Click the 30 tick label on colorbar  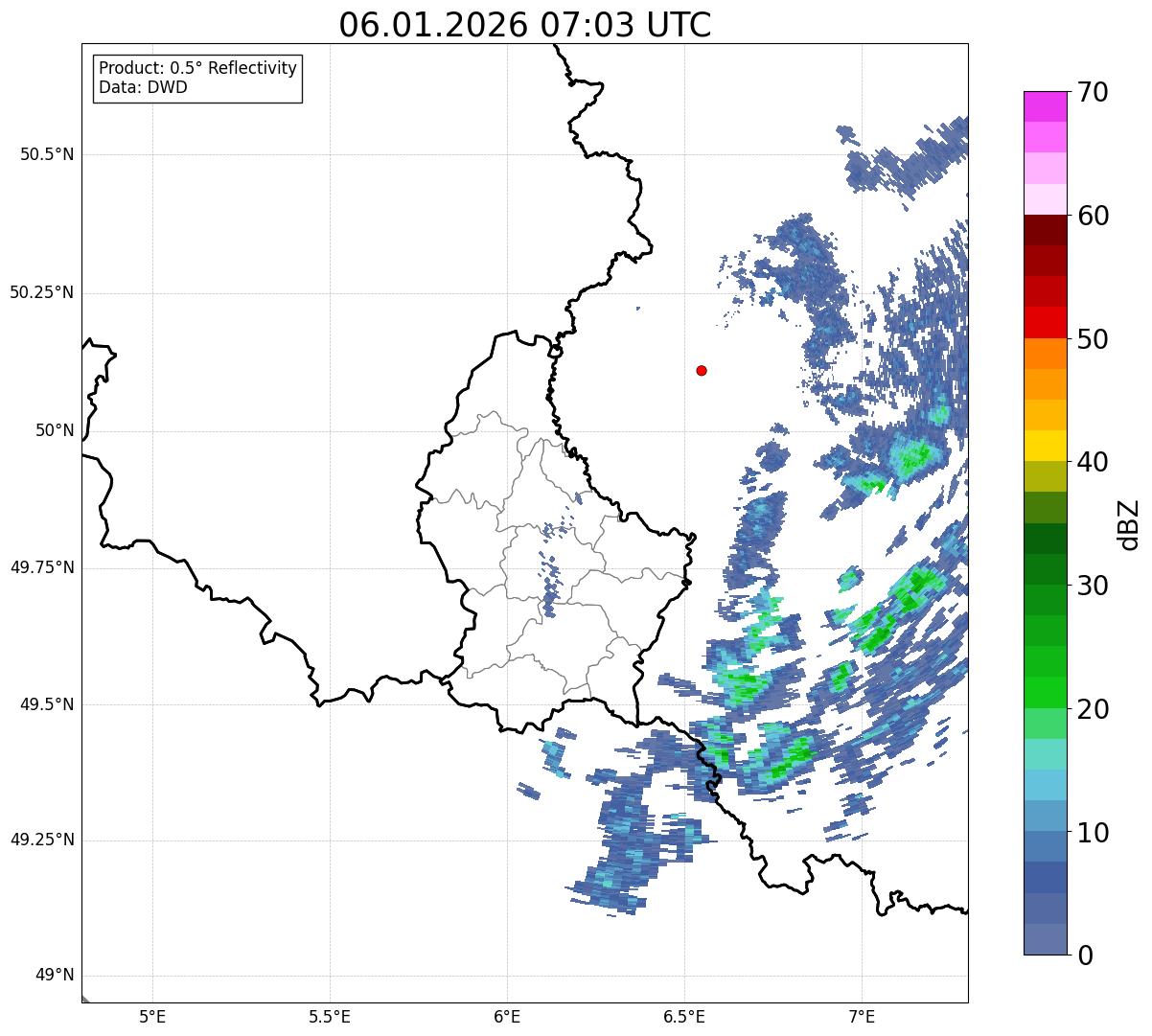1093,586
